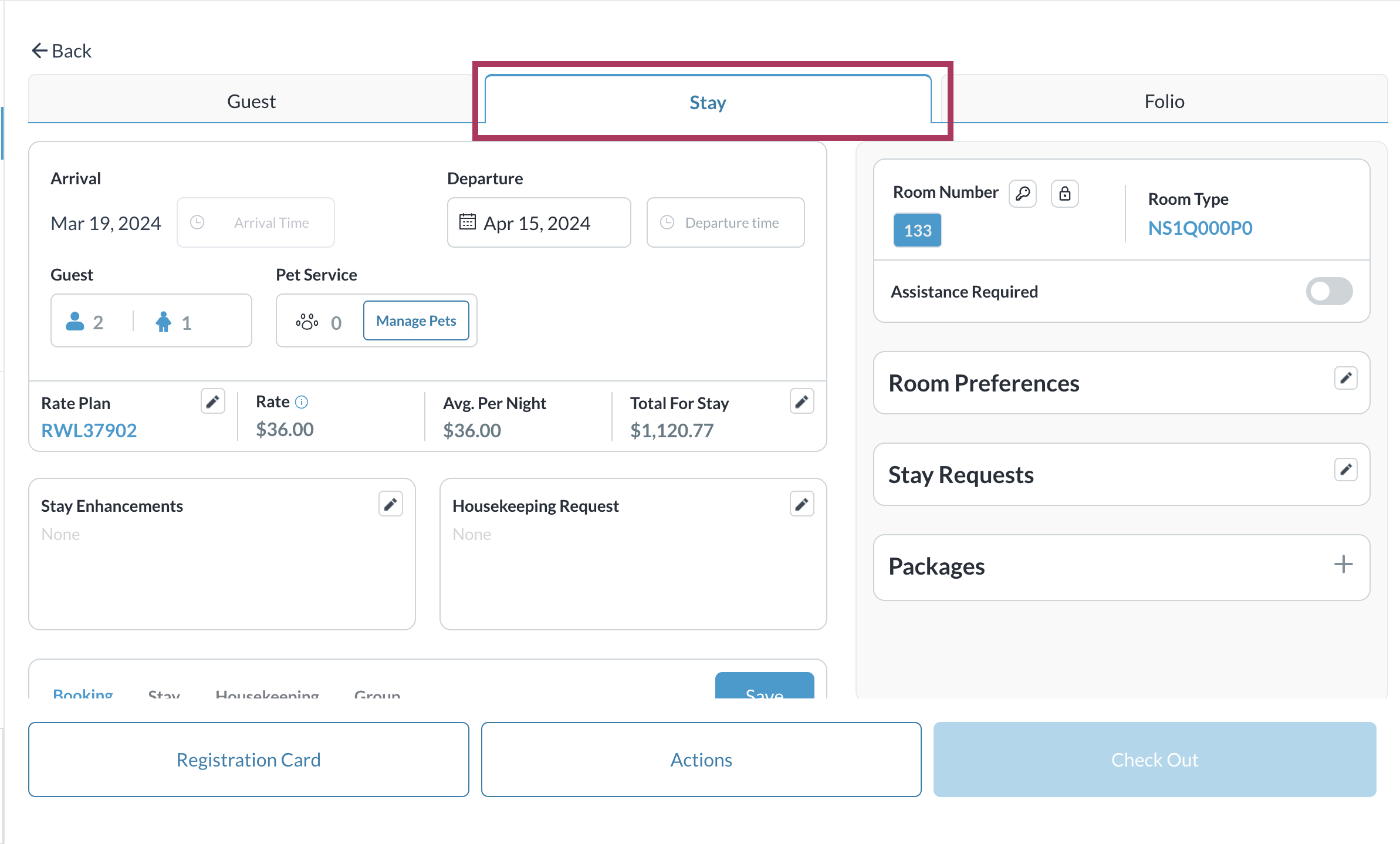Open the Registration Card

pyautogui.click(x=248, y=759)
